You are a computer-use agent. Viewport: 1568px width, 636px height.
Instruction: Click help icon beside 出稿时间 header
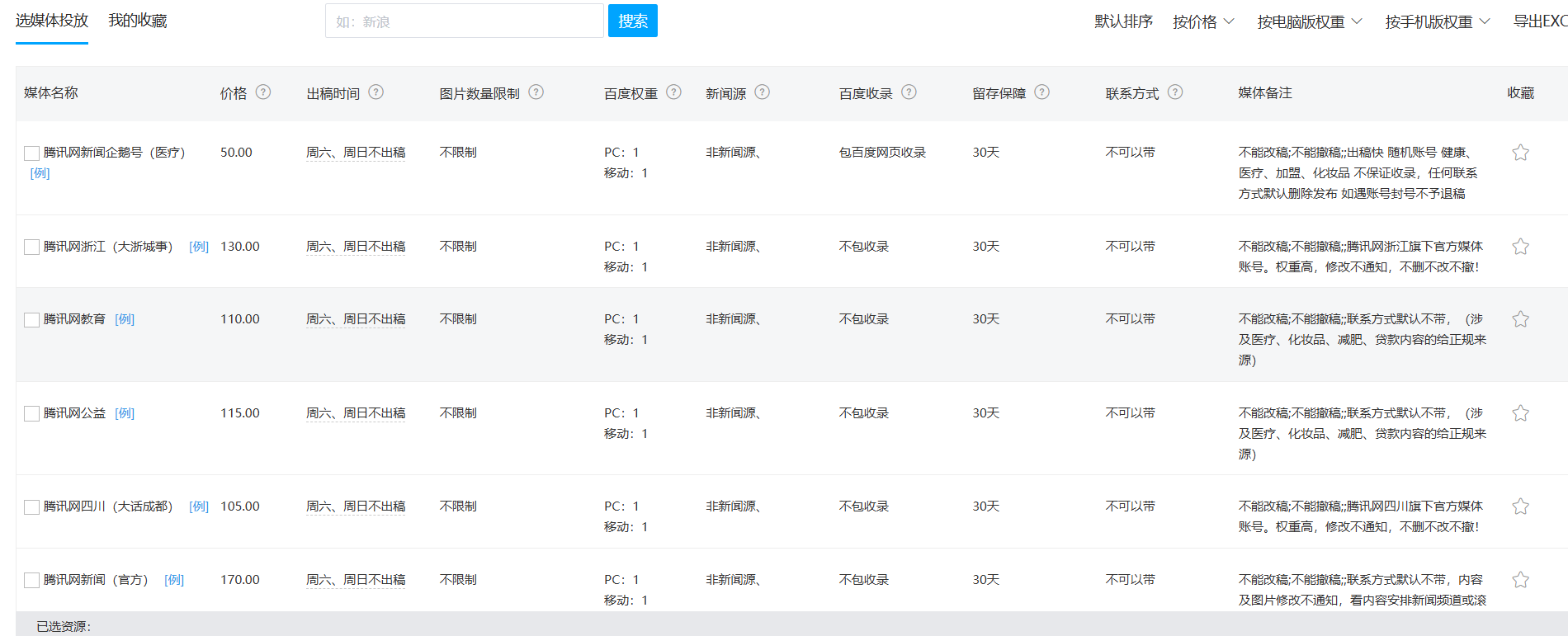tap(375, 92)
